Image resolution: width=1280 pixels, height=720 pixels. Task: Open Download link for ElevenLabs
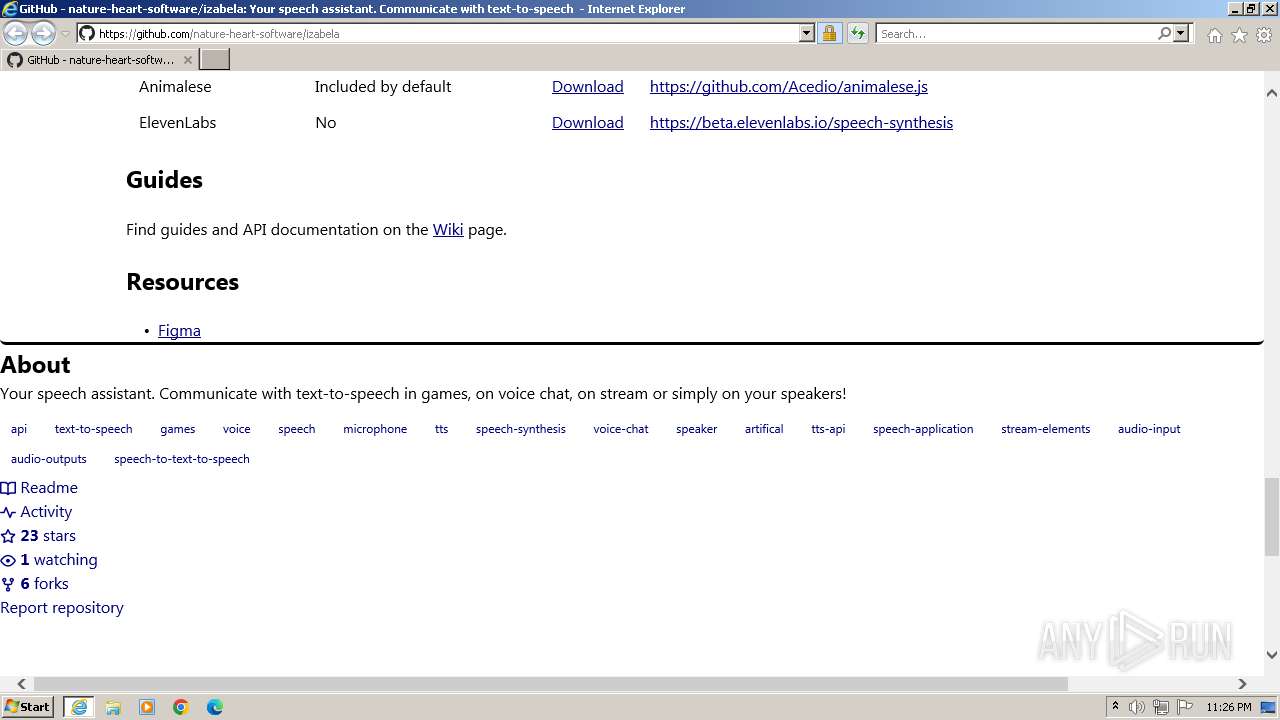(587, 123)
